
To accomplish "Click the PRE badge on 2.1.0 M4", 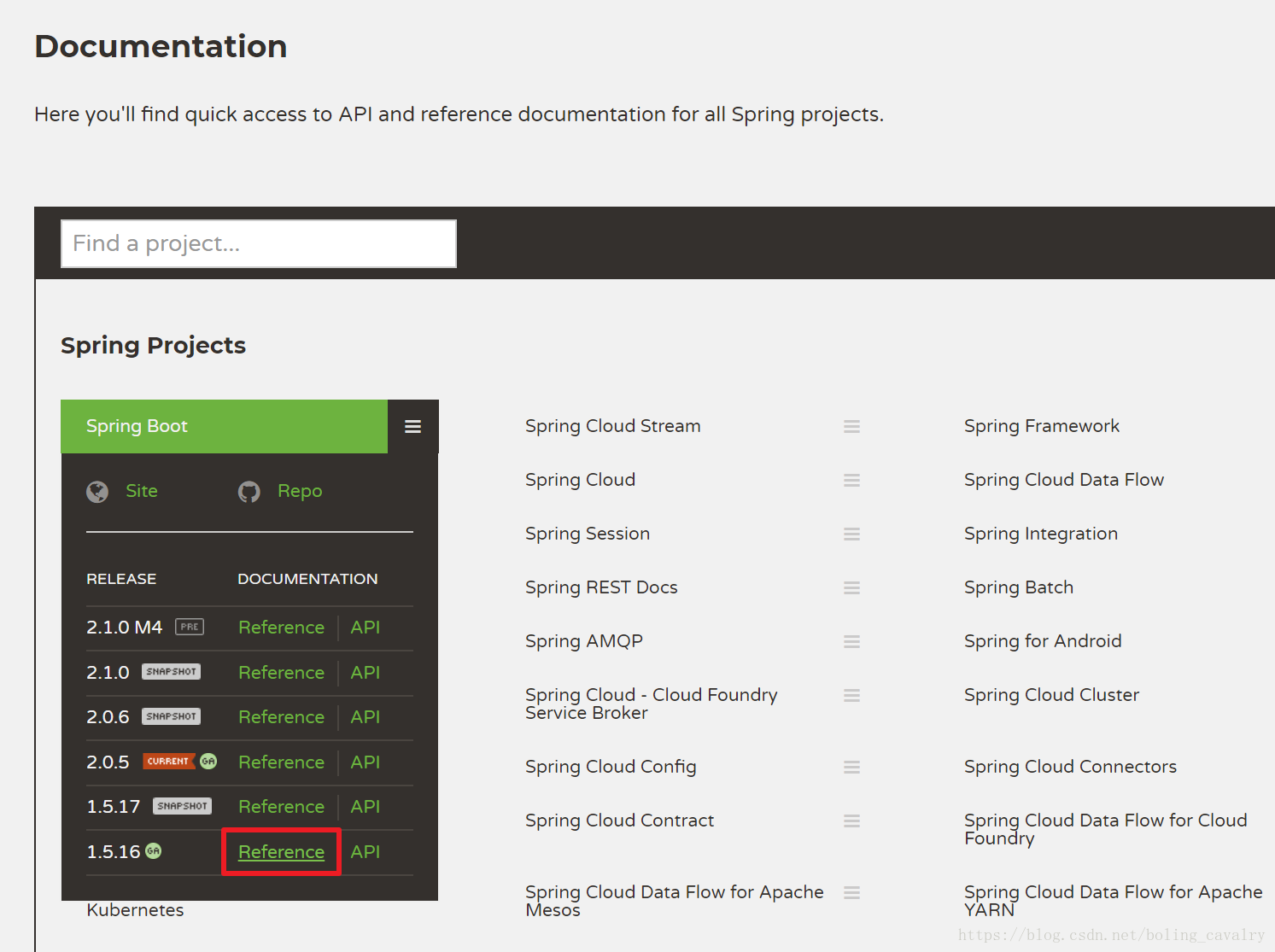I will pyautogui.click(x=190, y=627).
